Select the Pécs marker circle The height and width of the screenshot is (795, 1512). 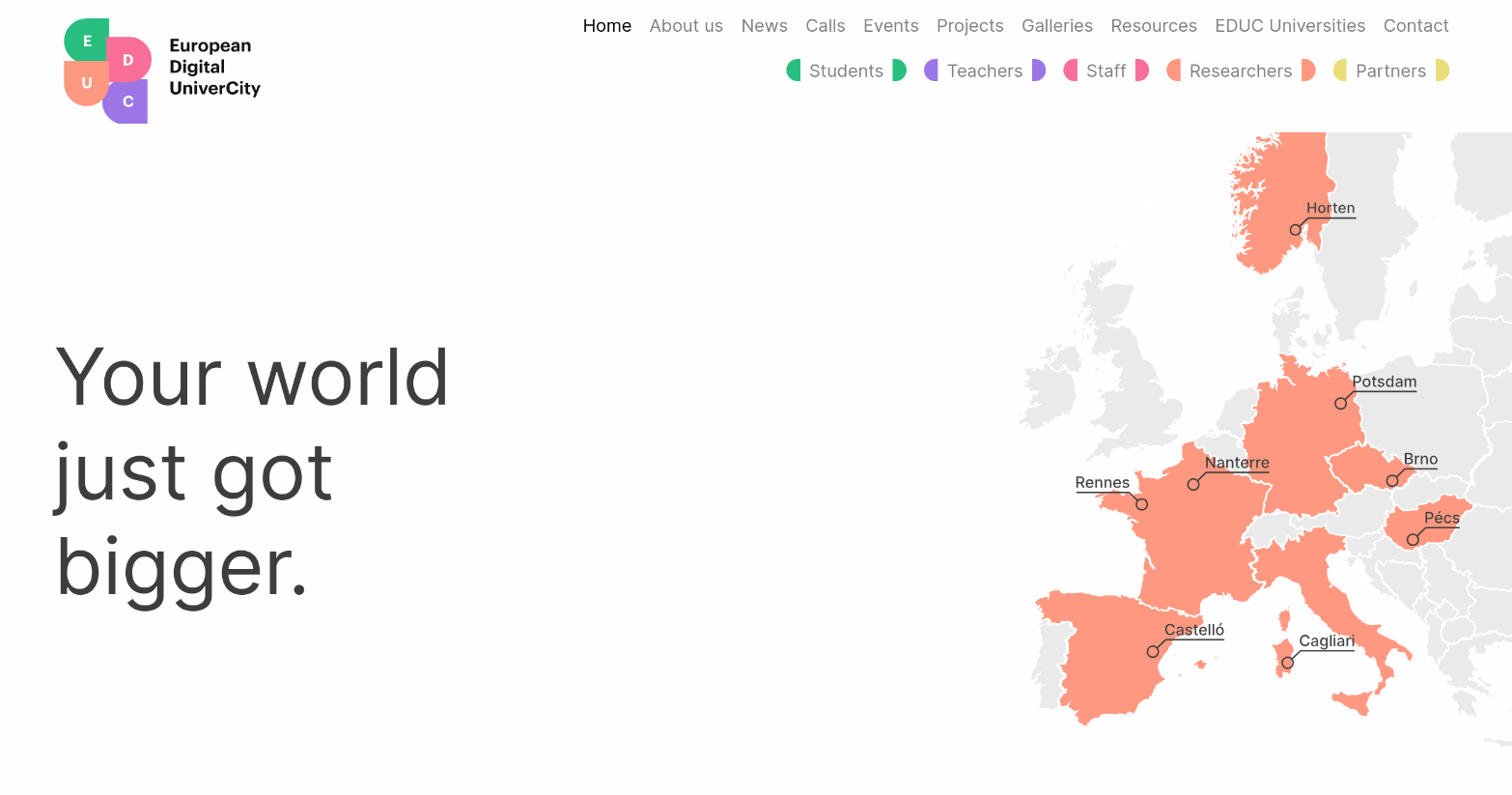(1413, 540)
